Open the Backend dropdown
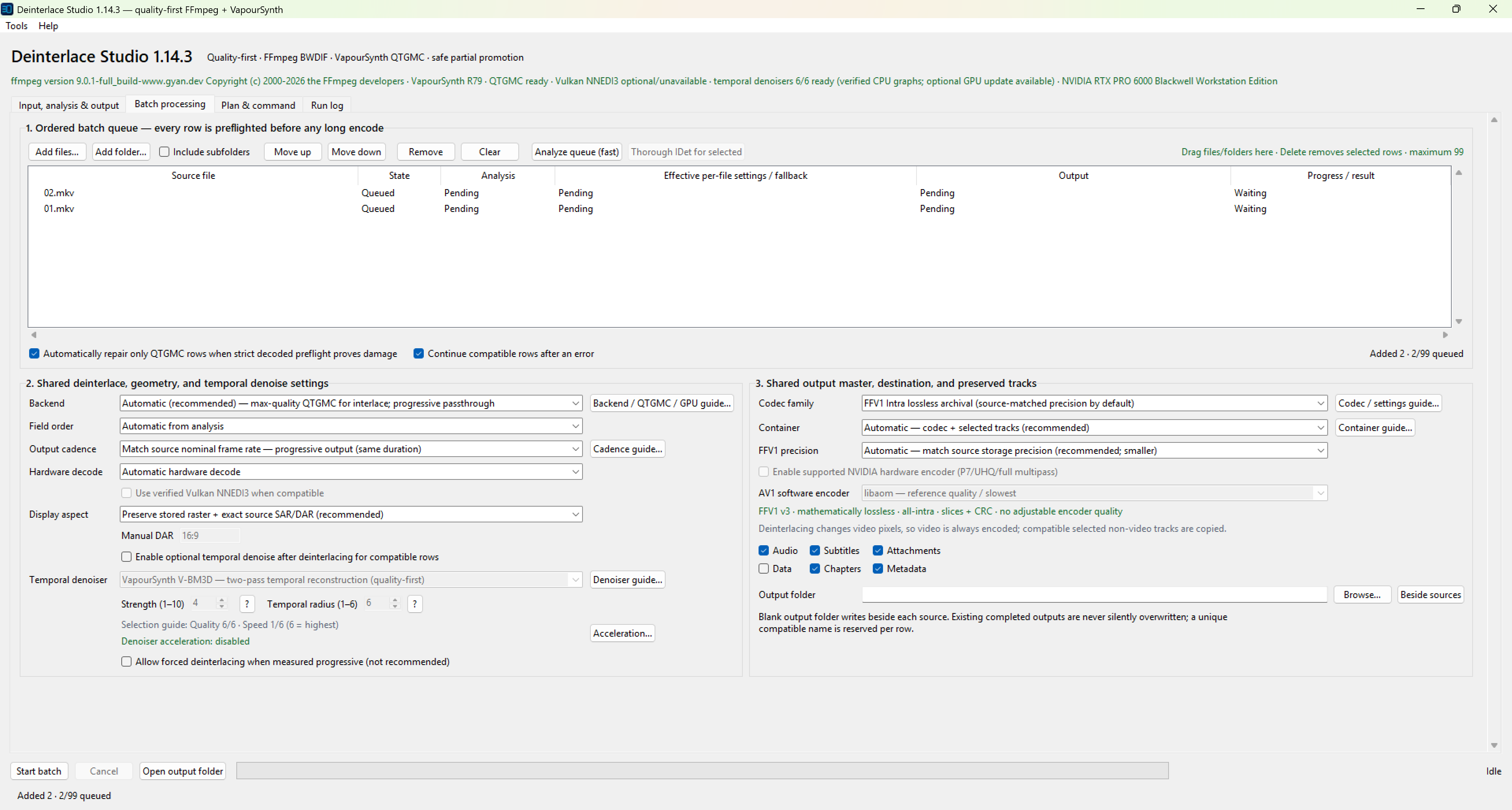Image resolution: width=1512 pixels, height=810 pixels. click(x=351, y=403)
